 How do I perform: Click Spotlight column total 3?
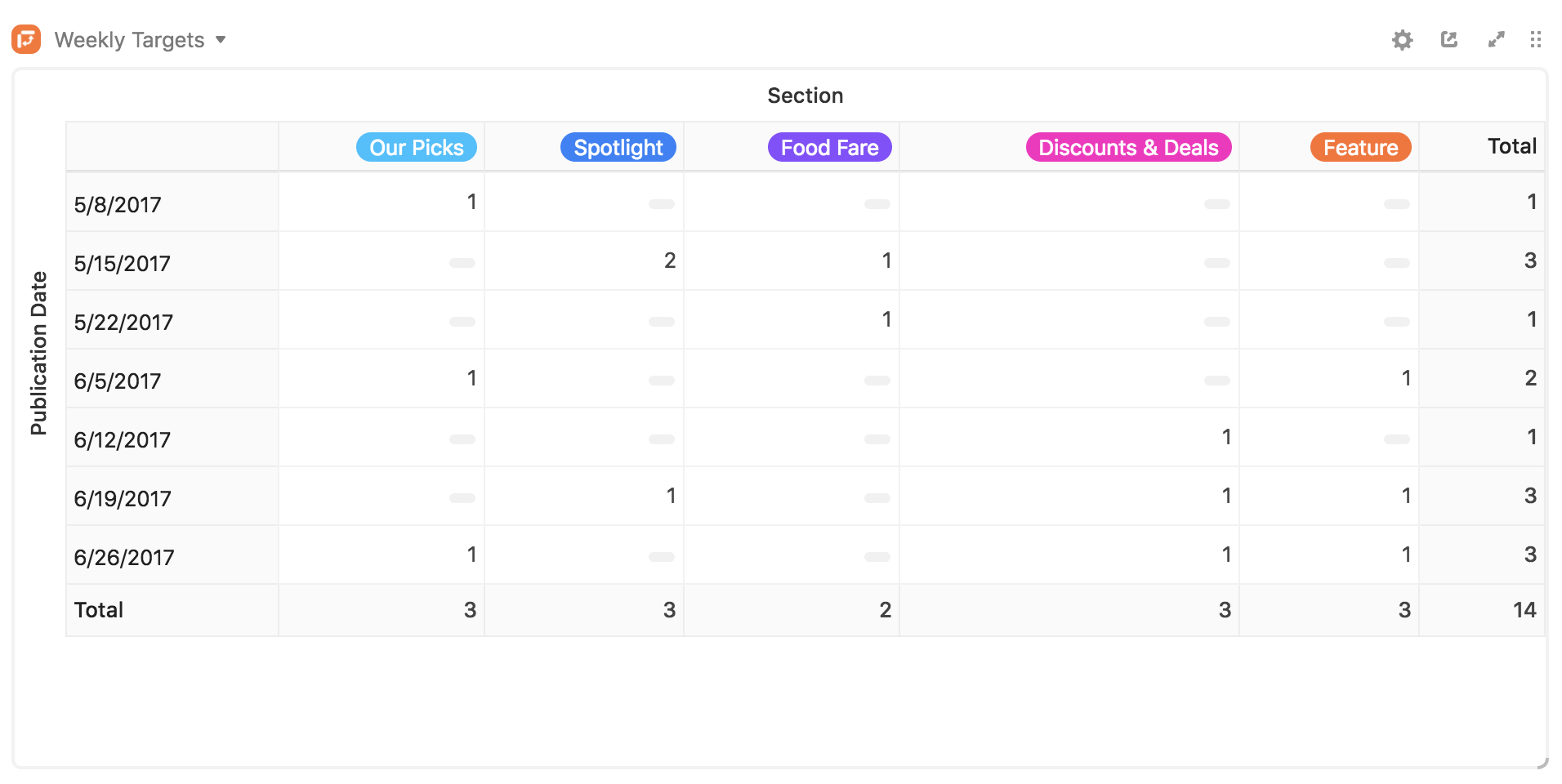coord(669,610)
